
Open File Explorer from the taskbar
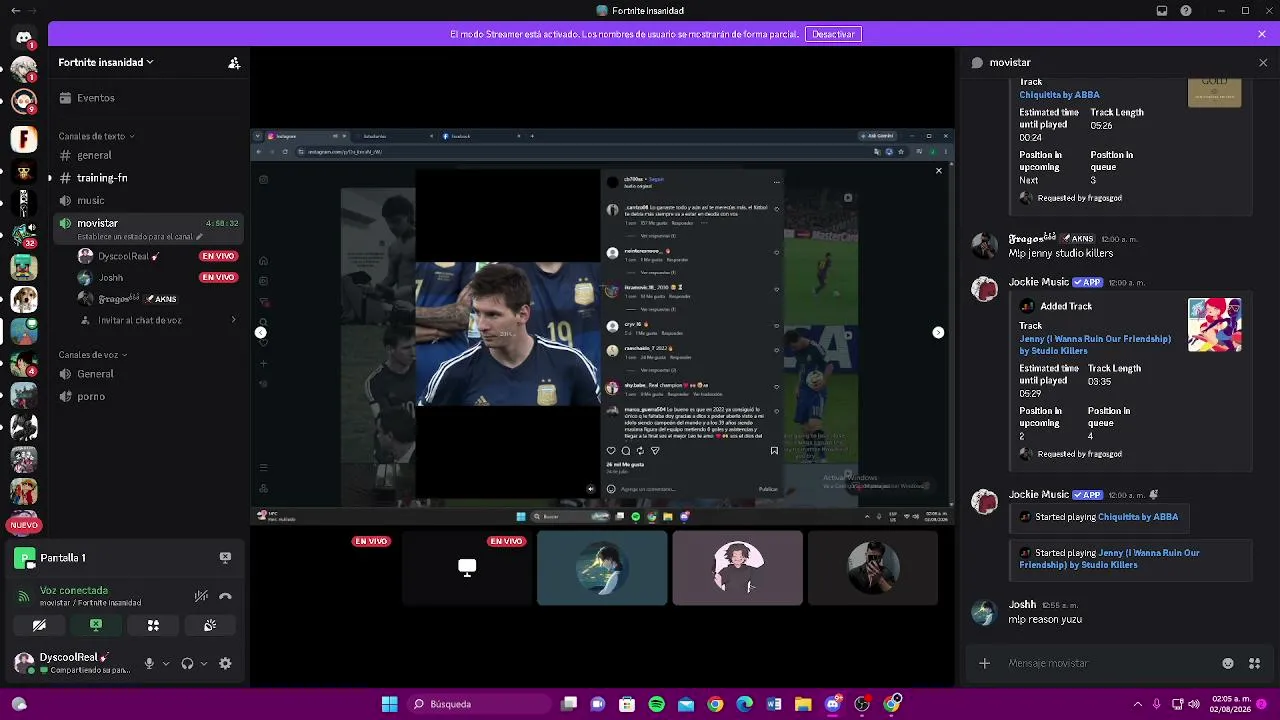pyautogui.click(x=803, y=704)
